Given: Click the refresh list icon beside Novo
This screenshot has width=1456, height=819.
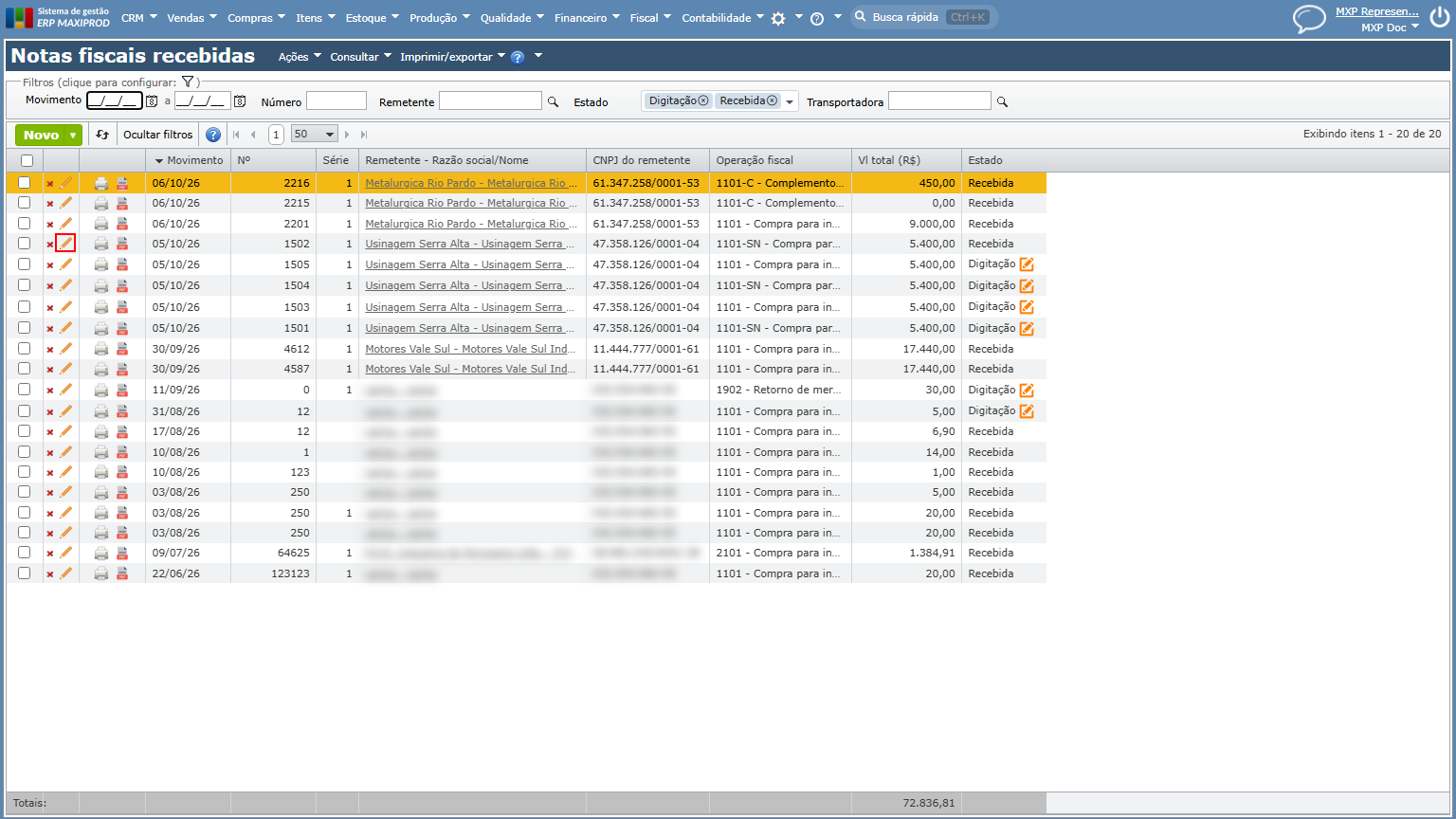Looking at the screenshot, I should pyautogui.click(x=102, y=135).
